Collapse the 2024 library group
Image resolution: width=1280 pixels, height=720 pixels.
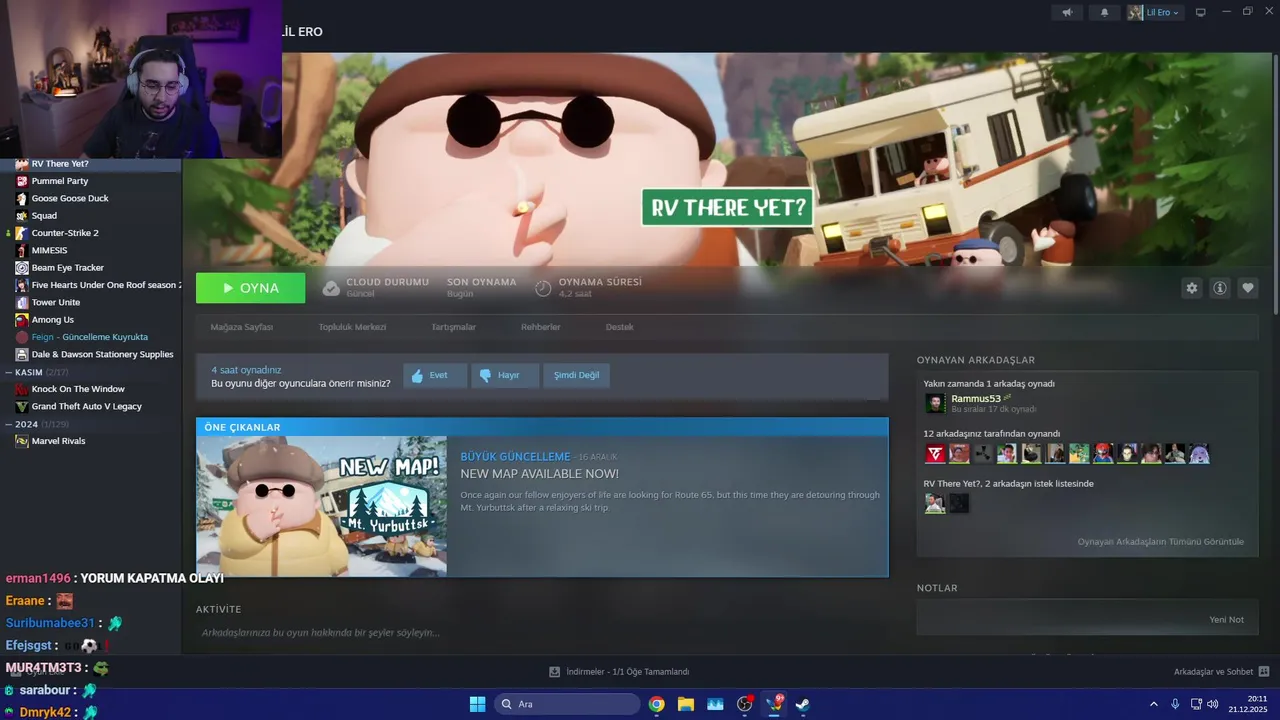click(9, 424)
